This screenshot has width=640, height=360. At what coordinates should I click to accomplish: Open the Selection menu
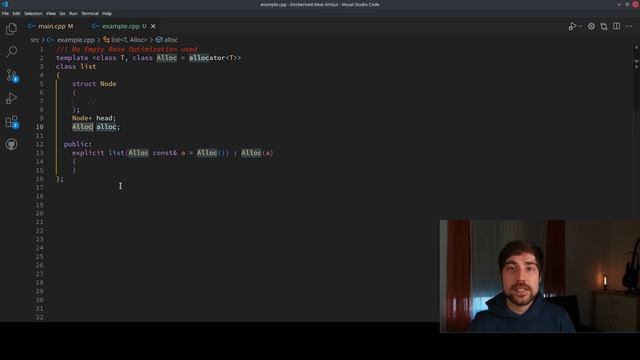(x=33, y=13)
